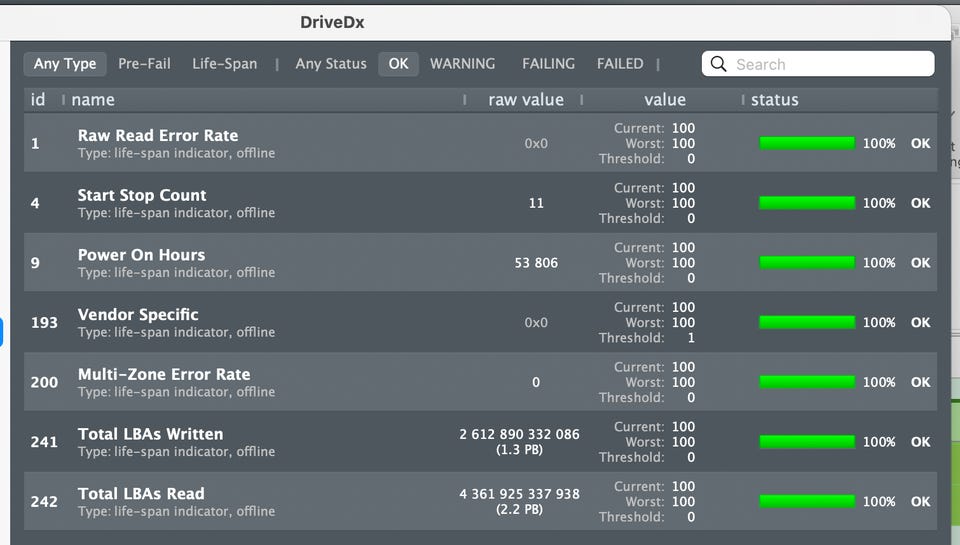Click the Power On Hours raw value 53 806
The height and width of the screenshot is (545, 960).
pos(536,263)
